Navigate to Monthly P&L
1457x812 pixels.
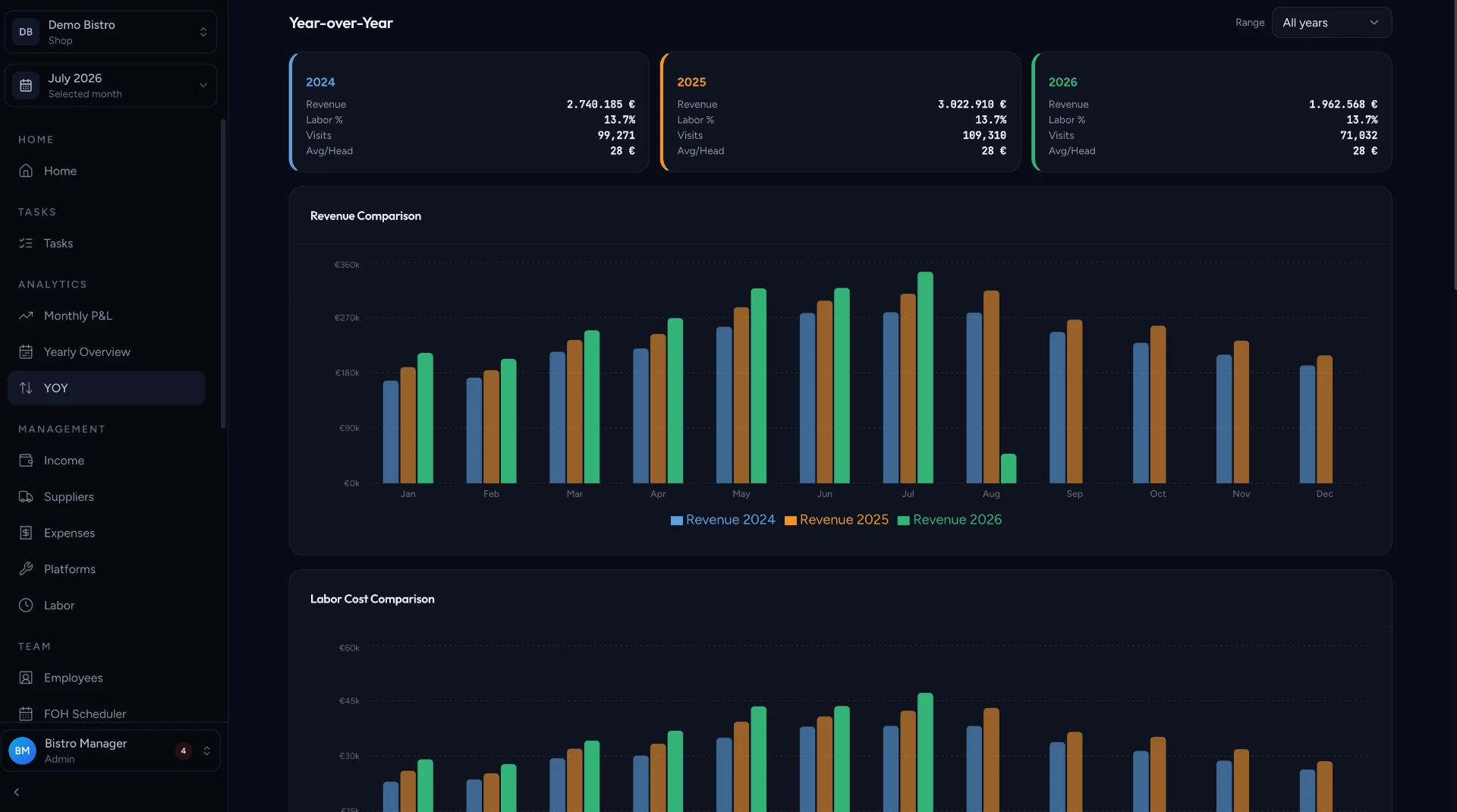point(106,316)
